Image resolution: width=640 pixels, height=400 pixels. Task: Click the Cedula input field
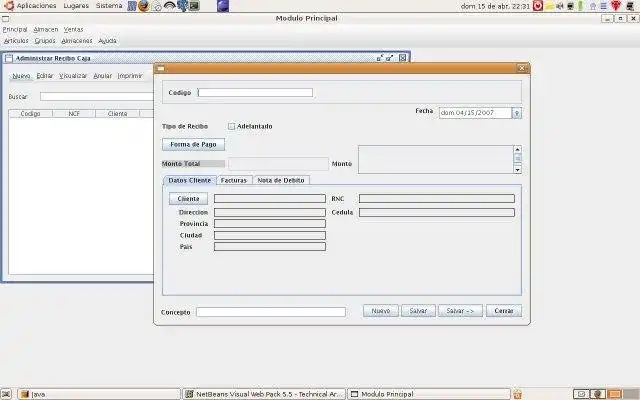point(437,213)
